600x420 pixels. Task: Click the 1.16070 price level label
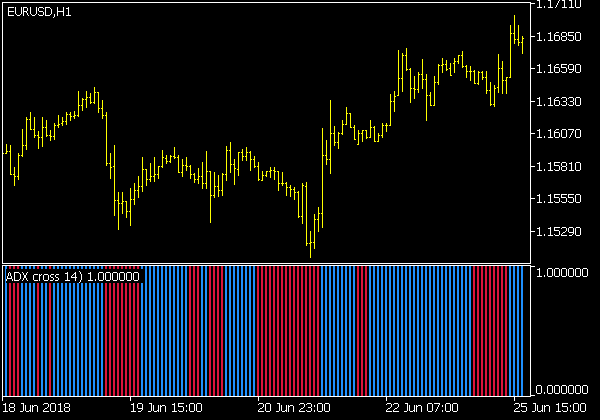click(x=559, y=134)
